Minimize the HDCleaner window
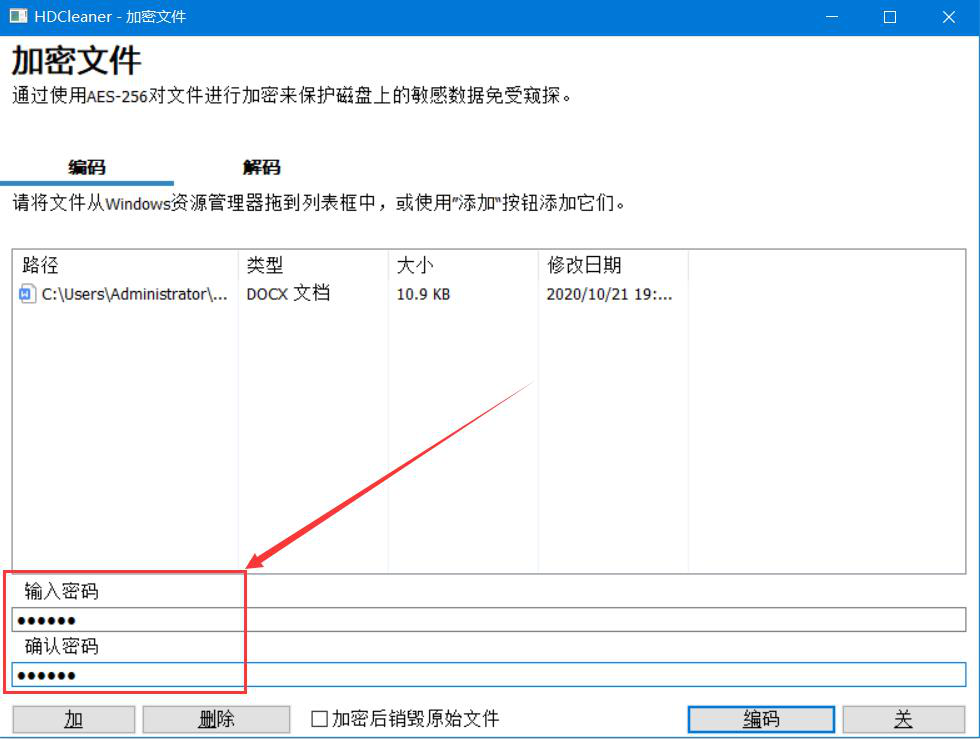The image size is (980, 739). point(831,17)
